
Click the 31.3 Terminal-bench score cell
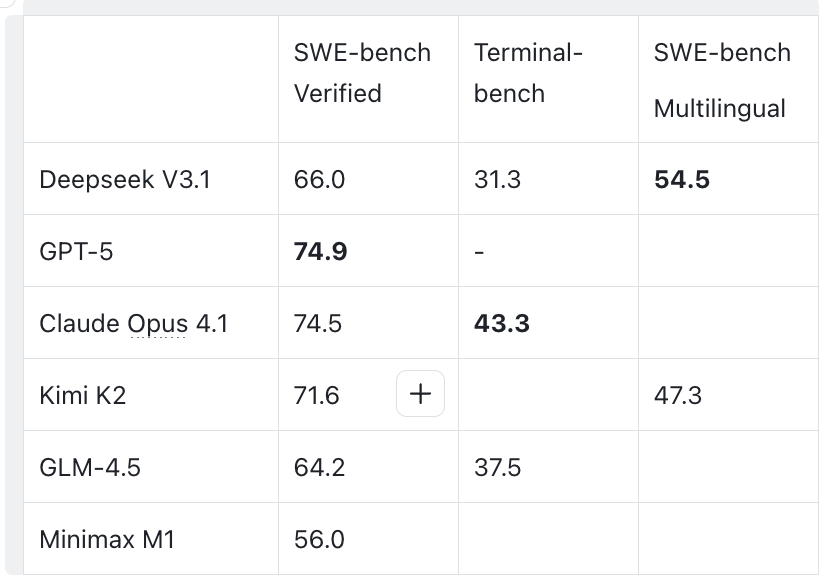pyautogui.click(x=497, y=180)
